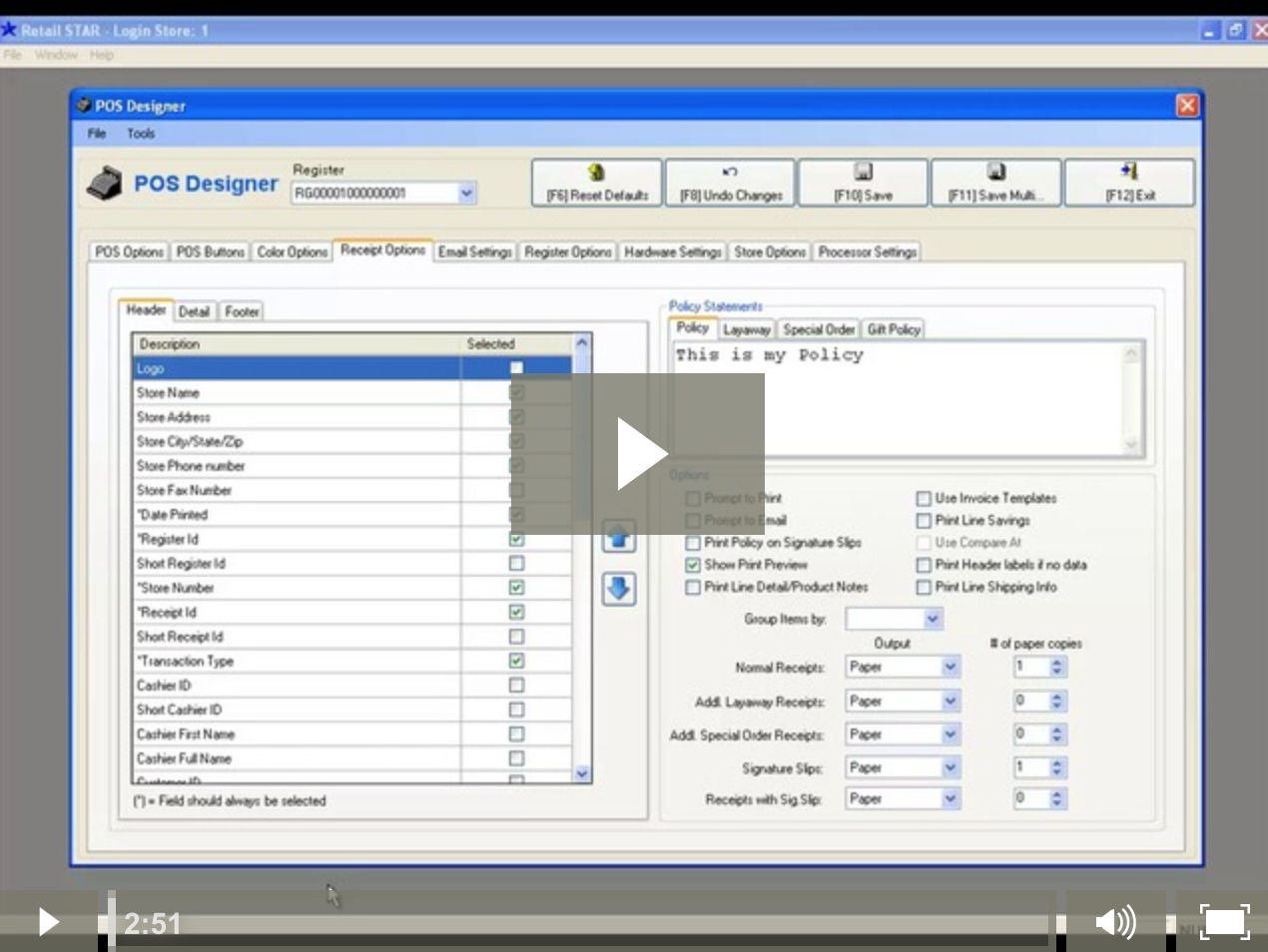Click the POS Designer register icon
Screen dimensions: 1268x952
tap(104, 184)
